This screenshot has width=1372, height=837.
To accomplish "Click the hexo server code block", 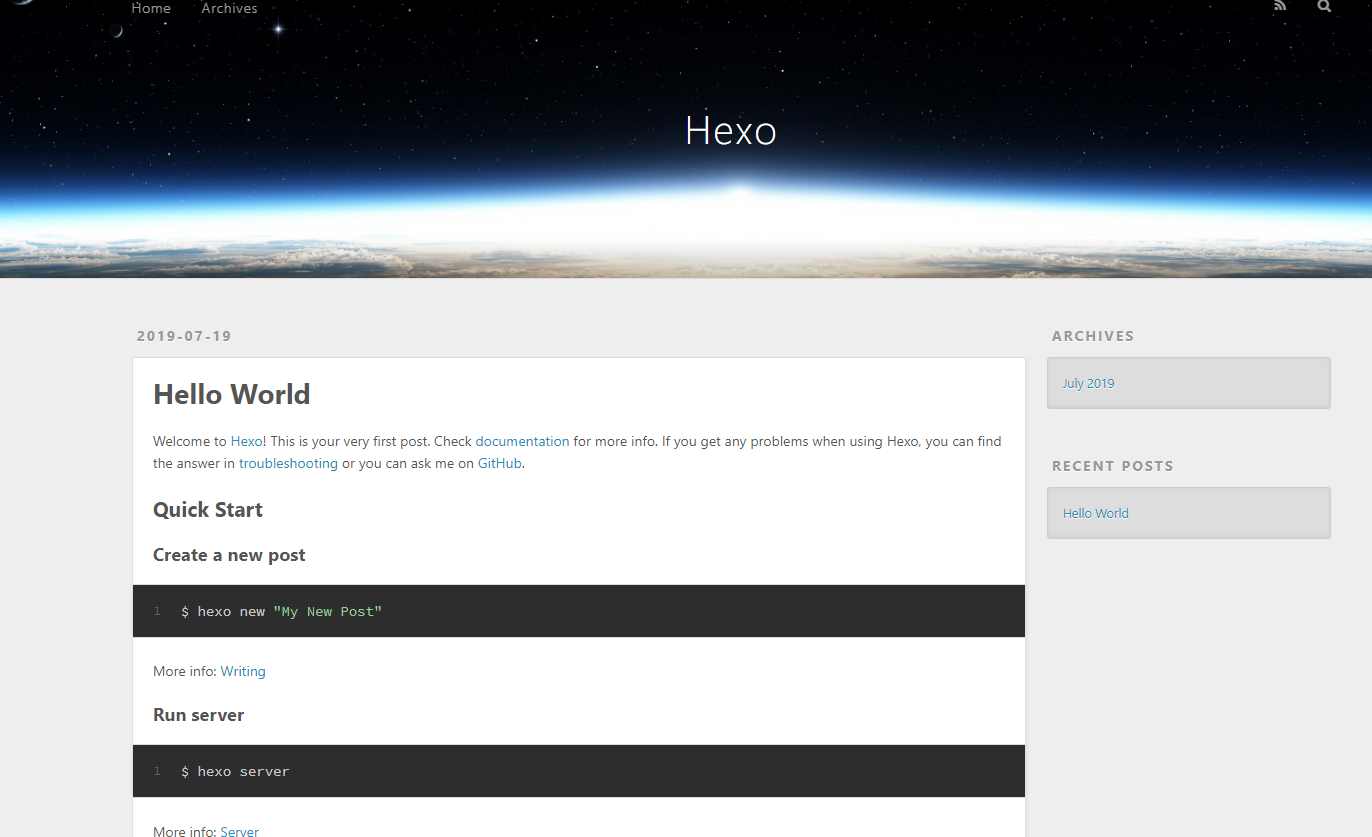I will point(578,771).
